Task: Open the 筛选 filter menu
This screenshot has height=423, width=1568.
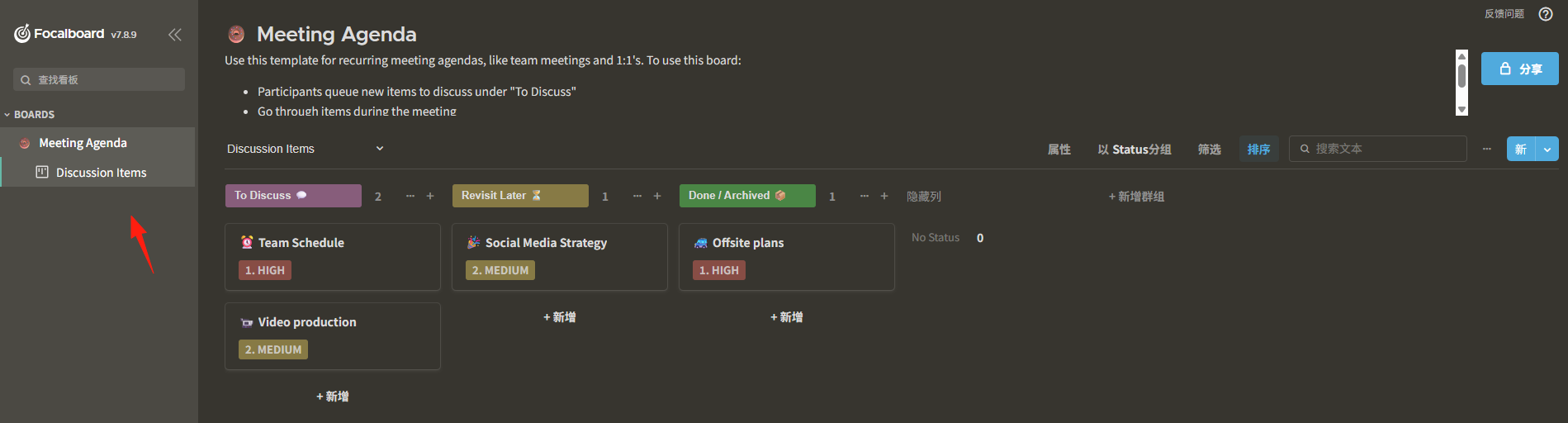Action: pyautogui.click(x=1209, y=149)
